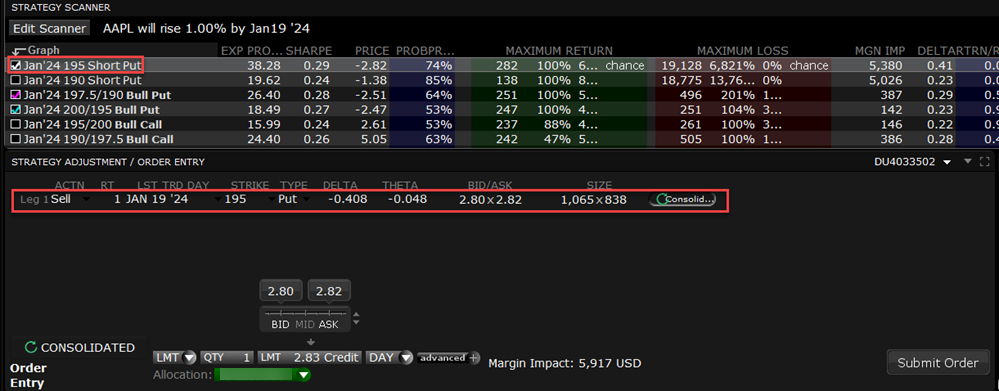999x391 pixels.
Task: Check the Jan'24 190 Short Put graph checkbox
Action: point(17,80)
